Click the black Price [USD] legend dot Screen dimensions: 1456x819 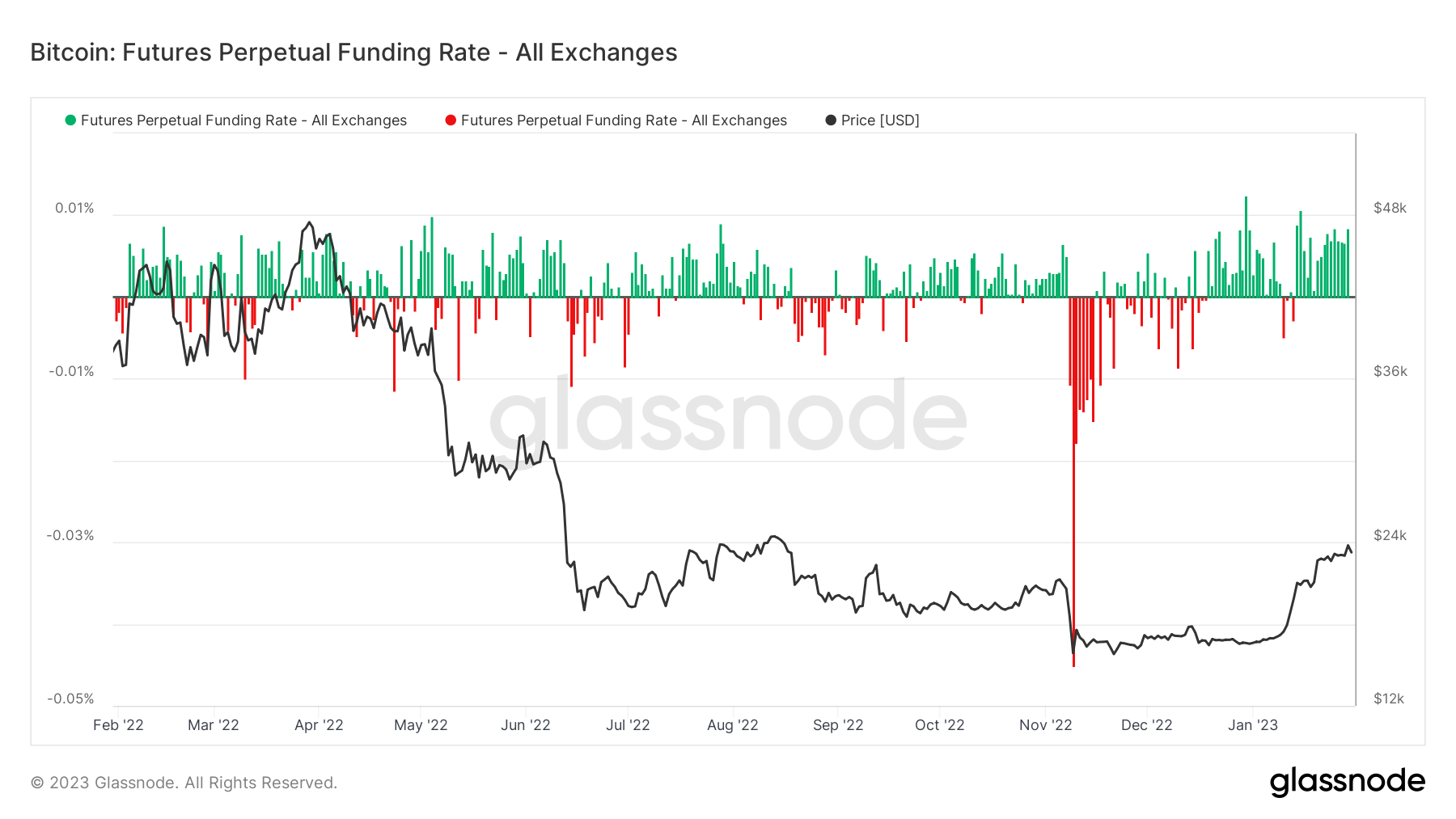click(x=831, y=120)
